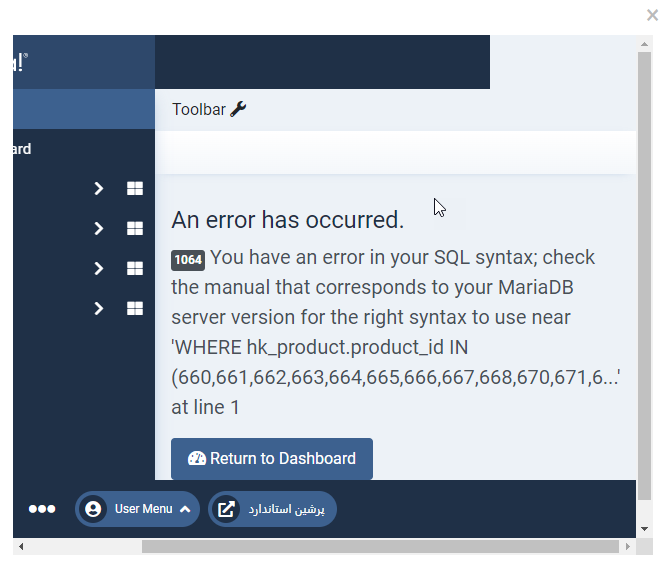The height and width of the screenshot is (576, 668).
Task: Click the vertical scrollbar down arrow
Action: pos(645,528)
